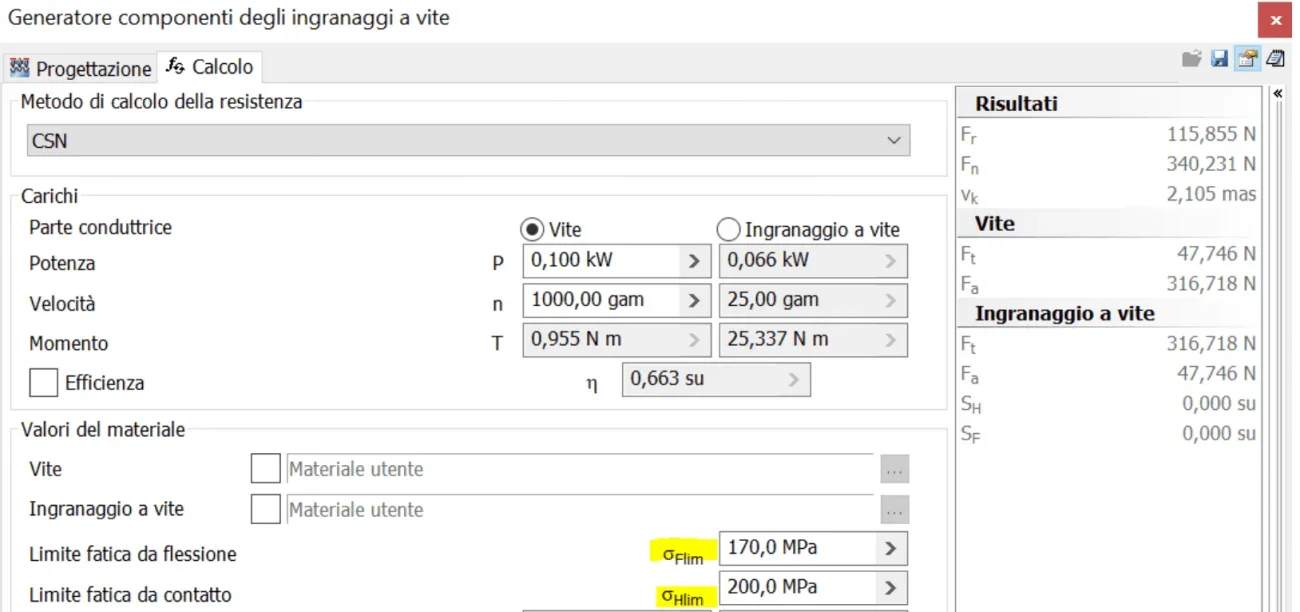Close the worm gear generator dialog
Screen dimensions: 1300x612
[1275, 20]
